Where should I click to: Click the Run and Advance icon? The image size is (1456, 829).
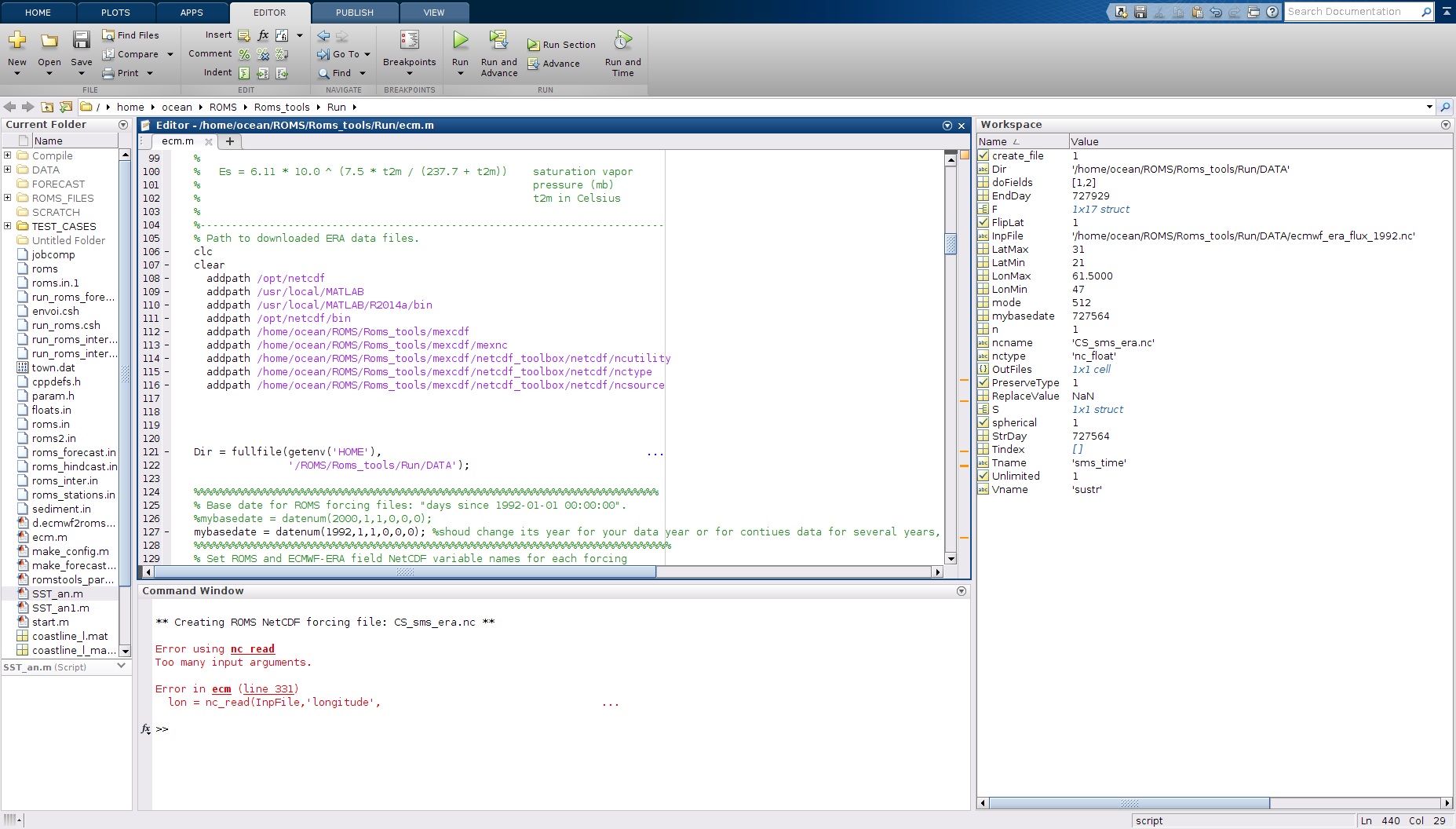tap(498, 41)
